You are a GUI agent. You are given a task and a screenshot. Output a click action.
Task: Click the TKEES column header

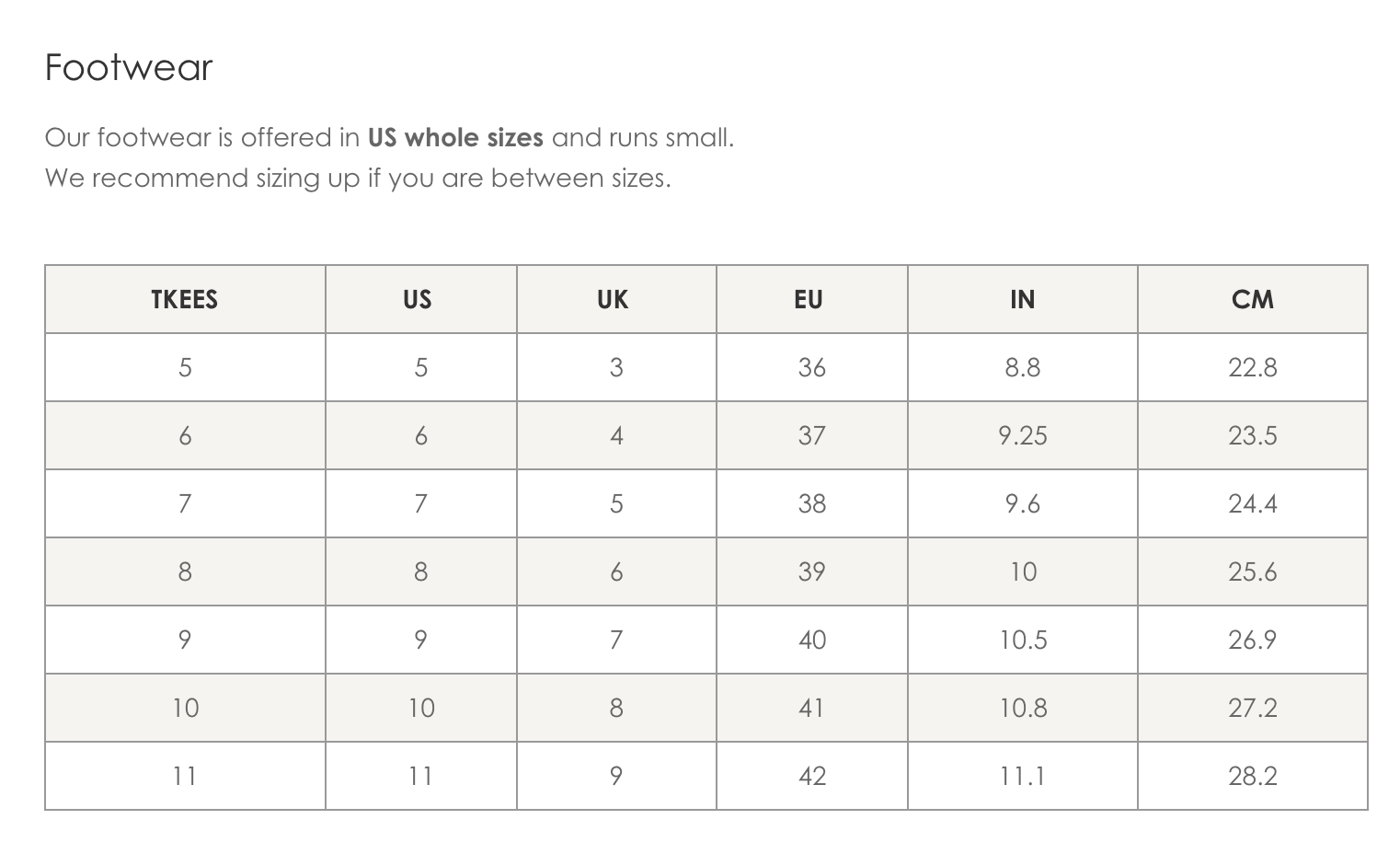click(x=185, y=299)
